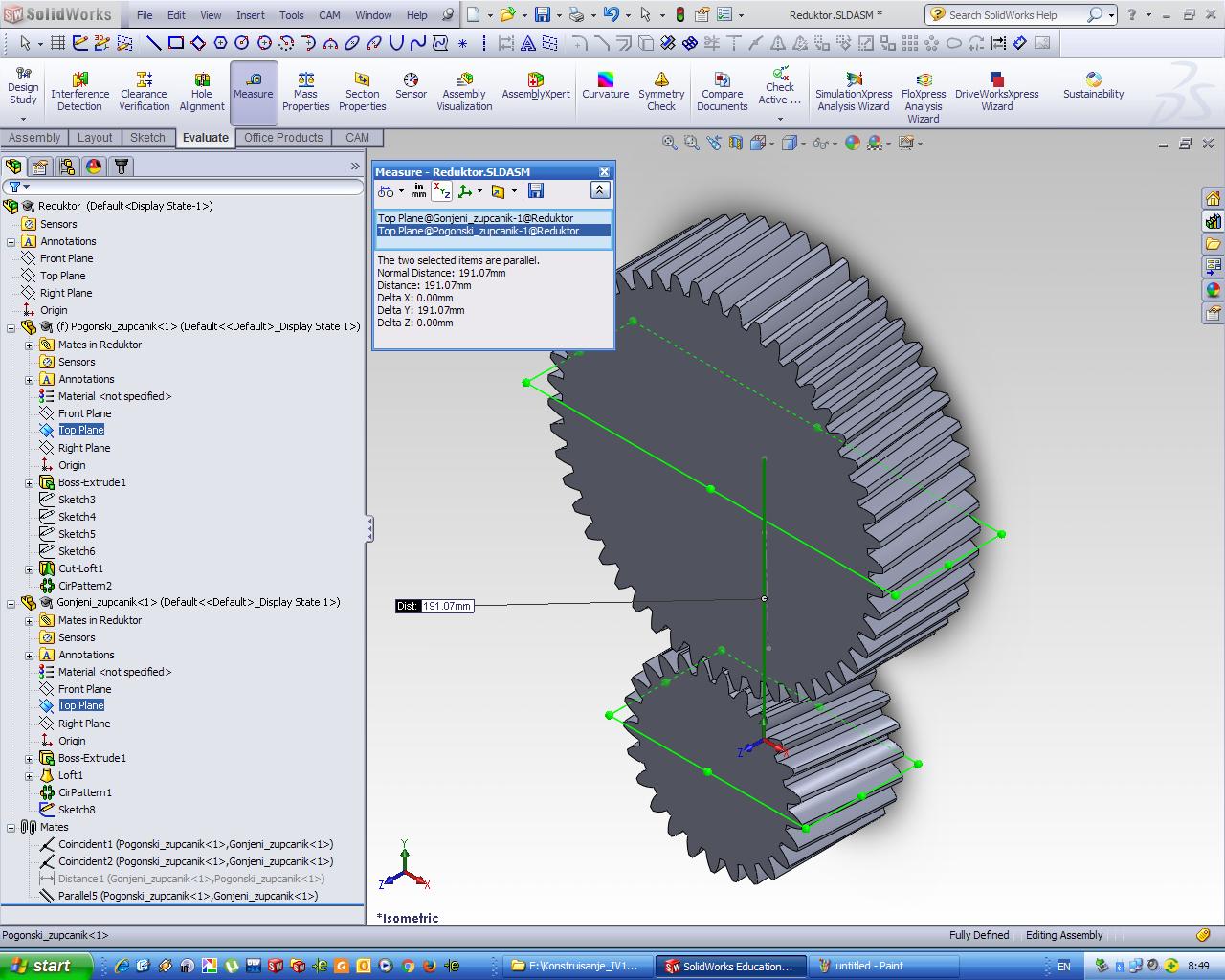Click the Dist 191.07mm callout

434,606
